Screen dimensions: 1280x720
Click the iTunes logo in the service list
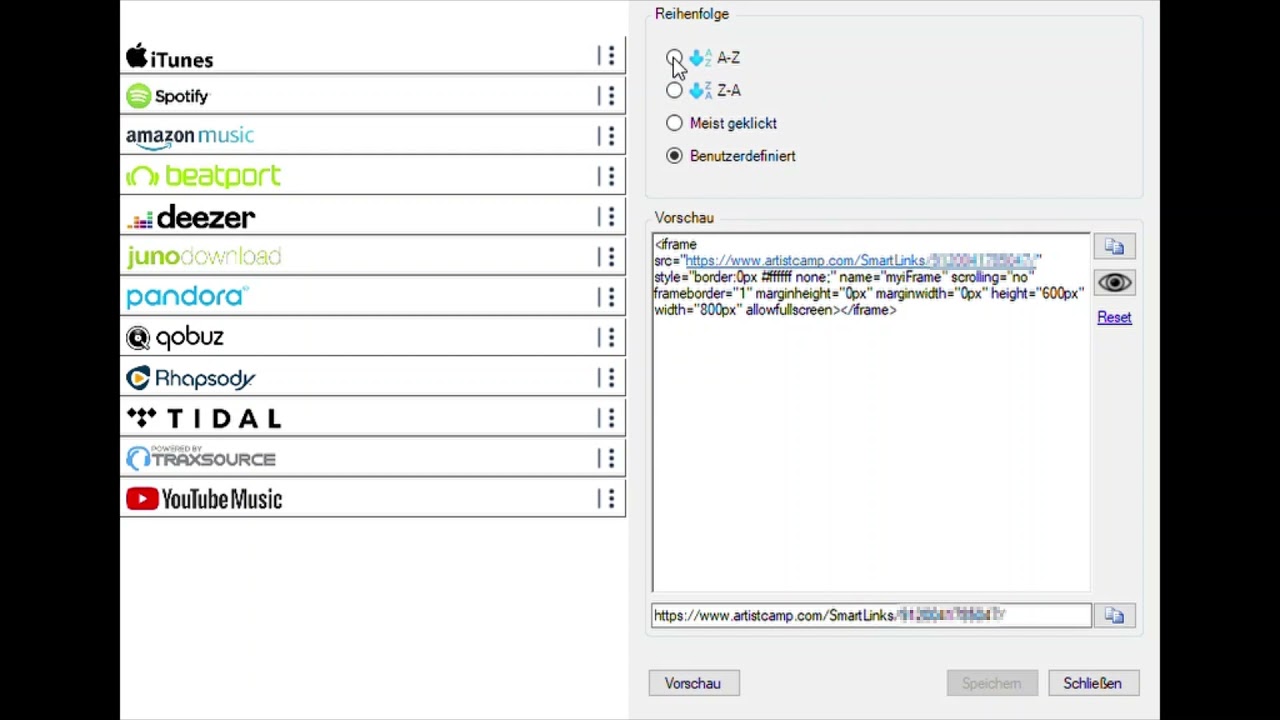(x=169, y=59)
